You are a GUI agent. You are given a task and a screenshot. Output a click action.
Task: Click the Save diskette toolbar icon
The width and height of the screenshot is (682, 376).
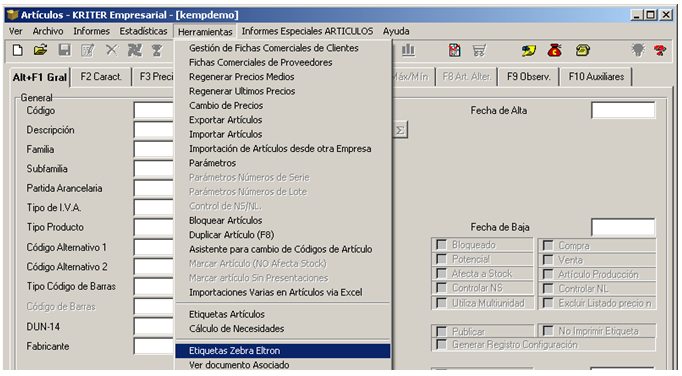pos(64,50)
